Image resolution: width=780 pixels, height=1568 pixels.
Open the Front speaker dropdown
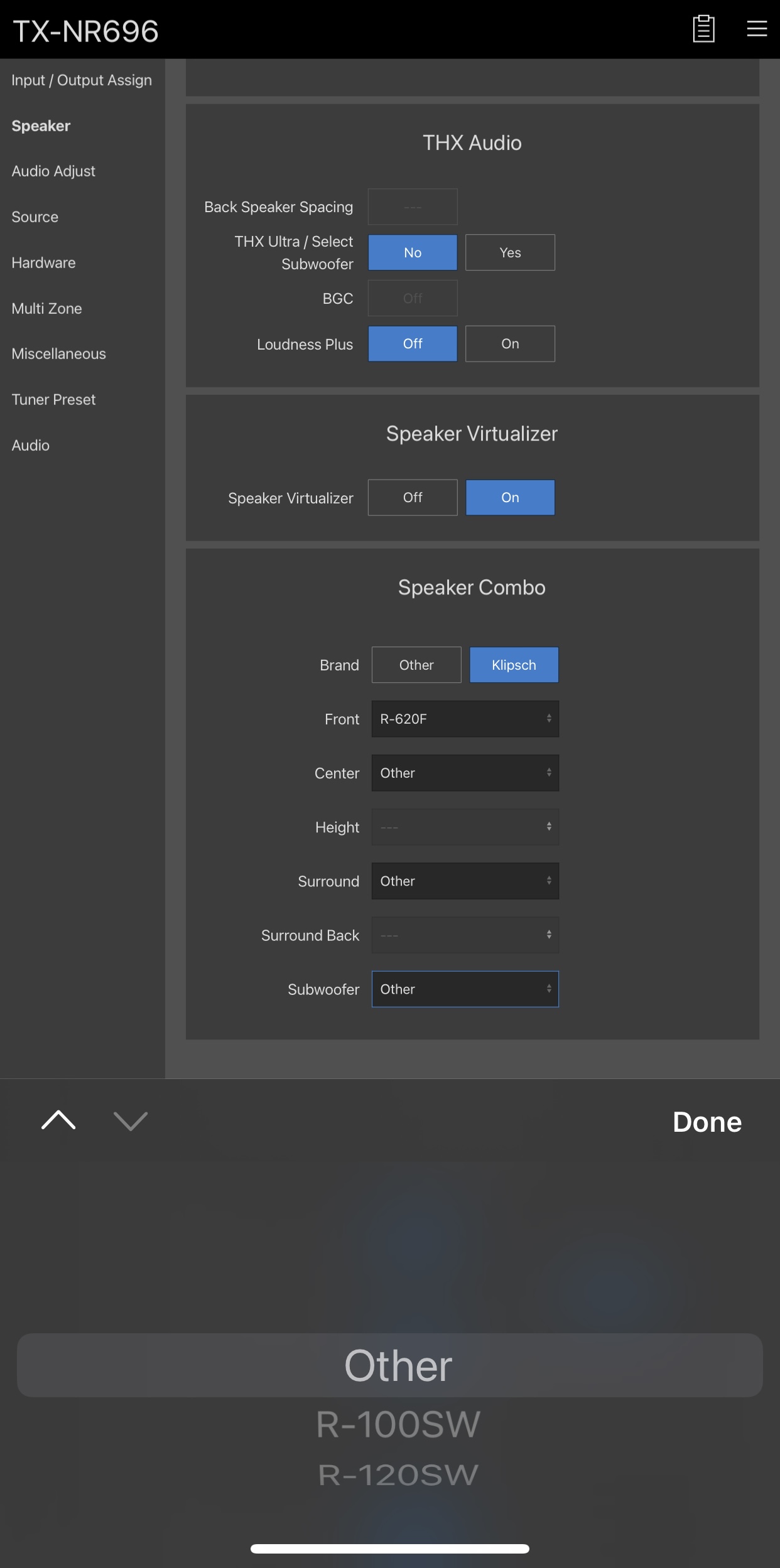click(x=465, y=719)
